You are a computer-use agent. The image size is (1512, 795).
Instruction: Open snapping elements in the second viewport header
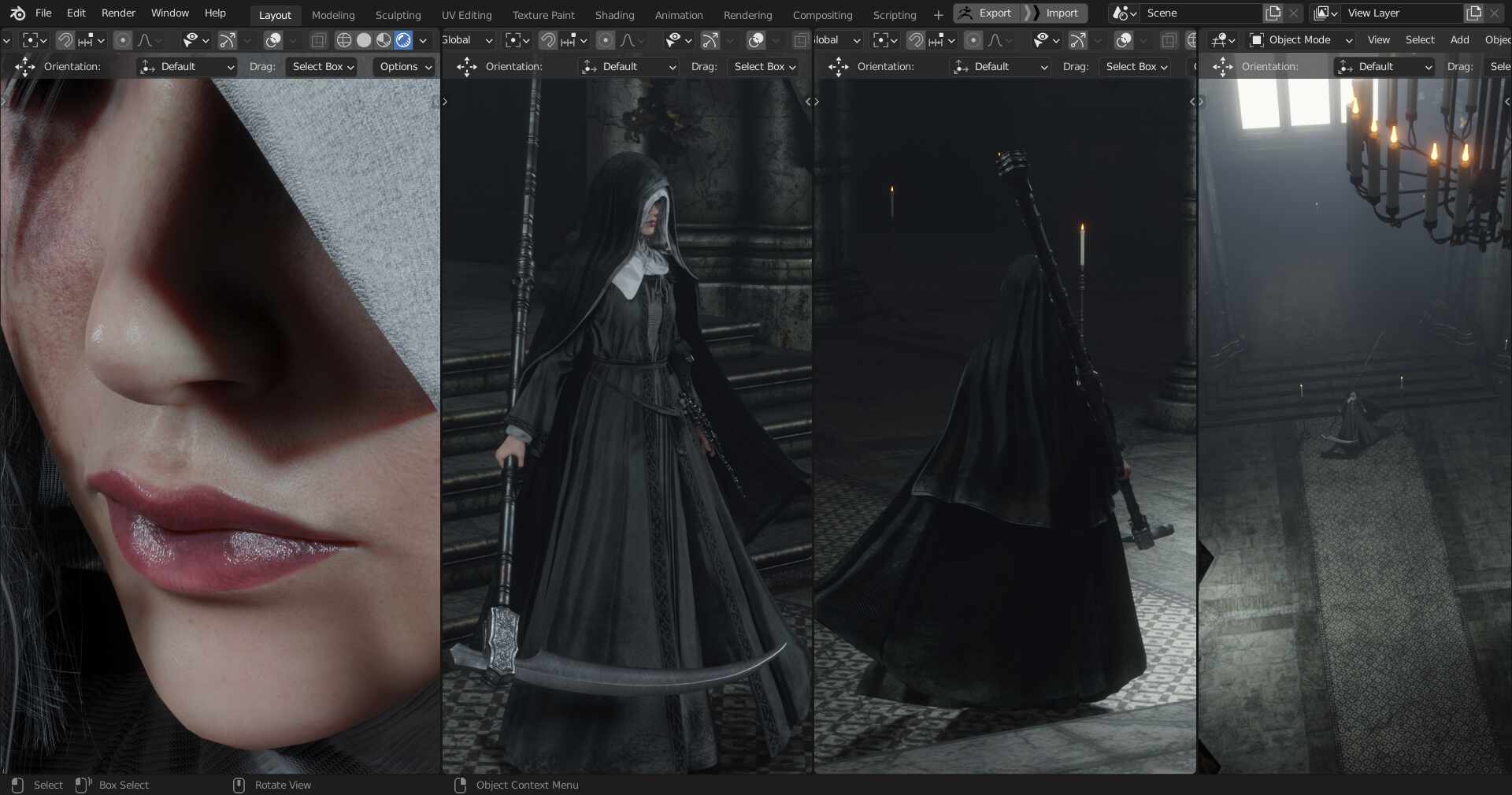point(574,40)
